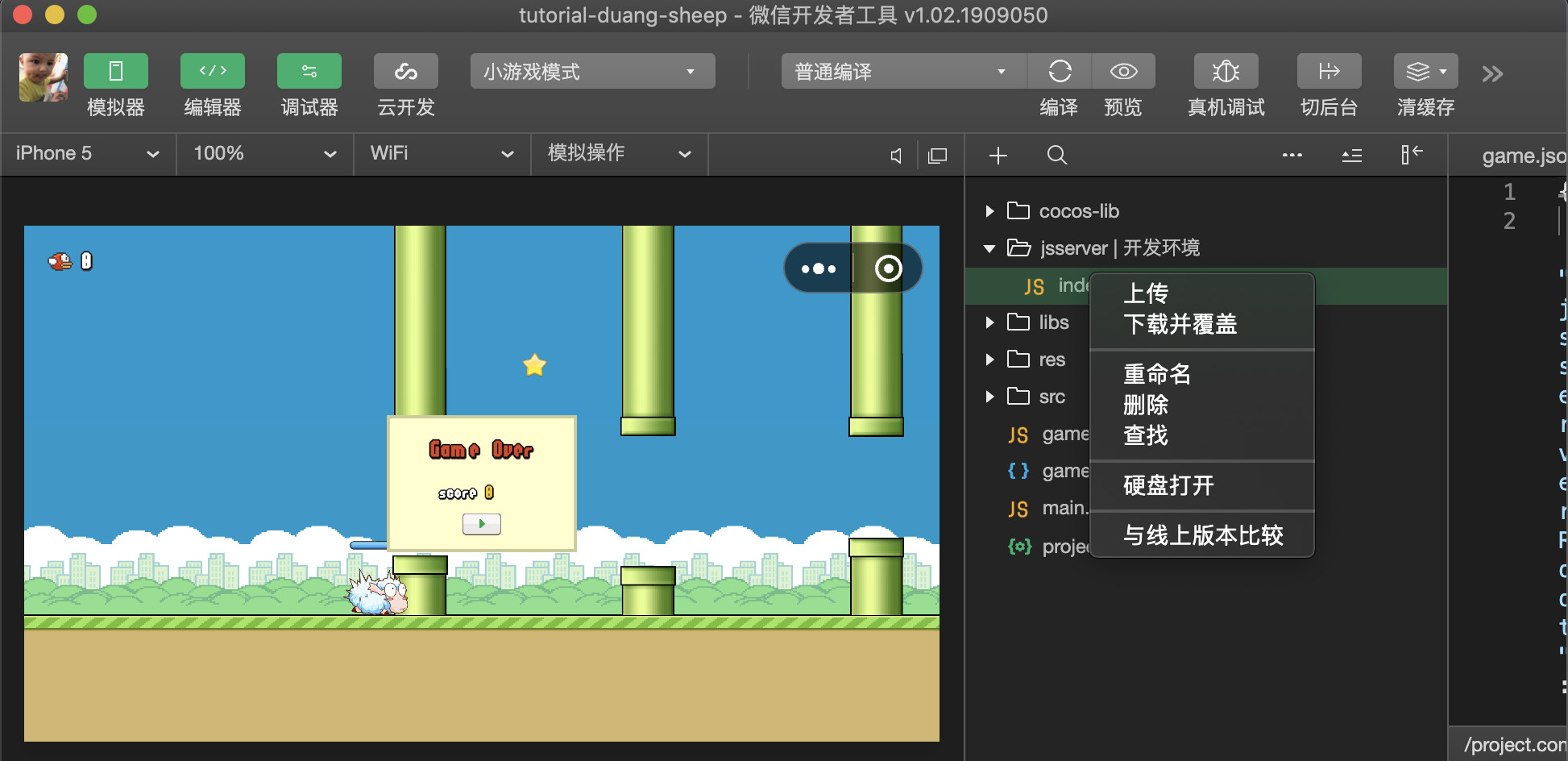Open the 普通编译 compile mode dropdown
The image size is (1568, 761).
[903, 72]
